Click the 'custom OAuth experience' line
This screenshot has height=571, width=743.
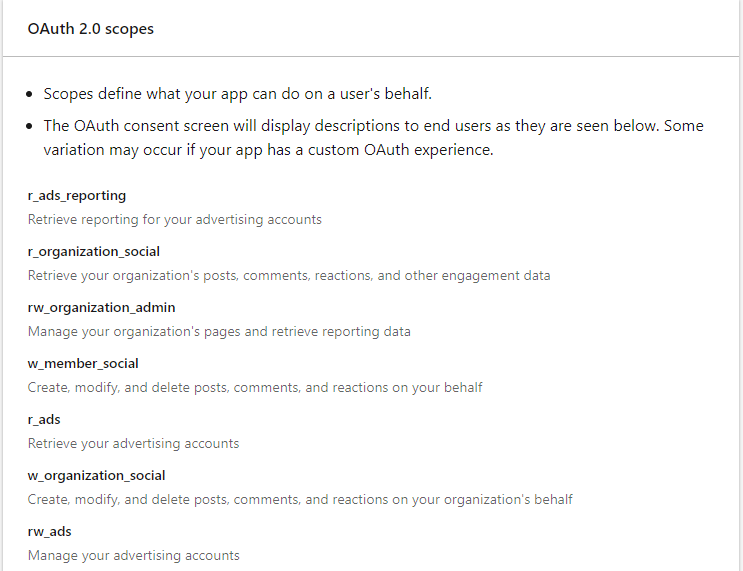[268, 150]
